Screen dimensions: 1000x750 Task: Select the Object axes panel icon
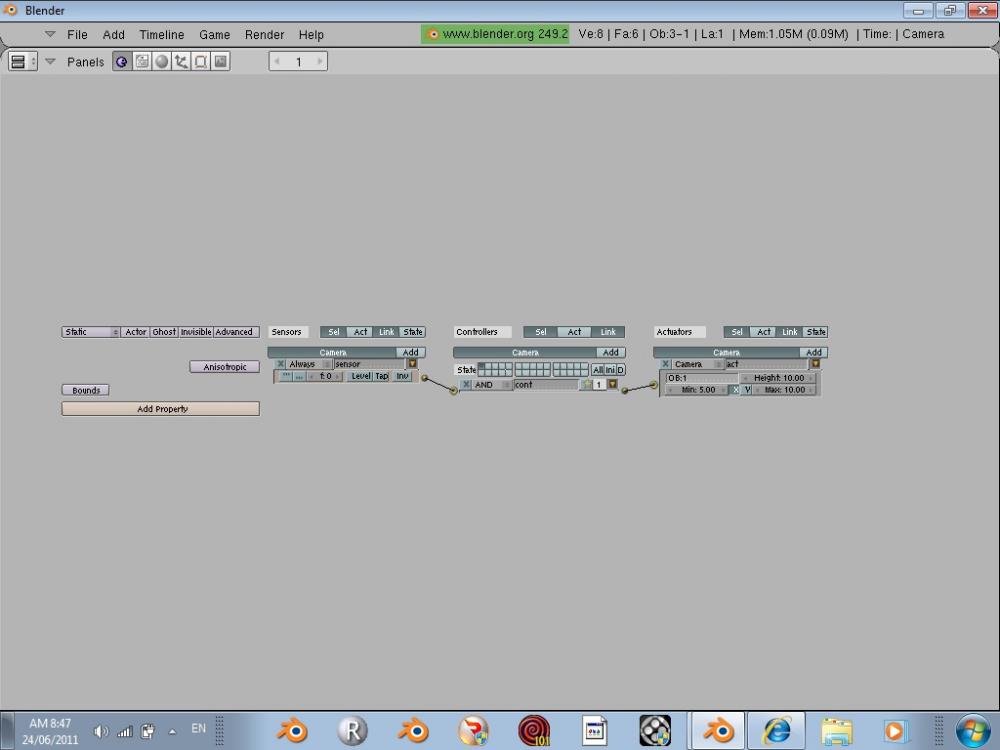[x=181, y=61]
